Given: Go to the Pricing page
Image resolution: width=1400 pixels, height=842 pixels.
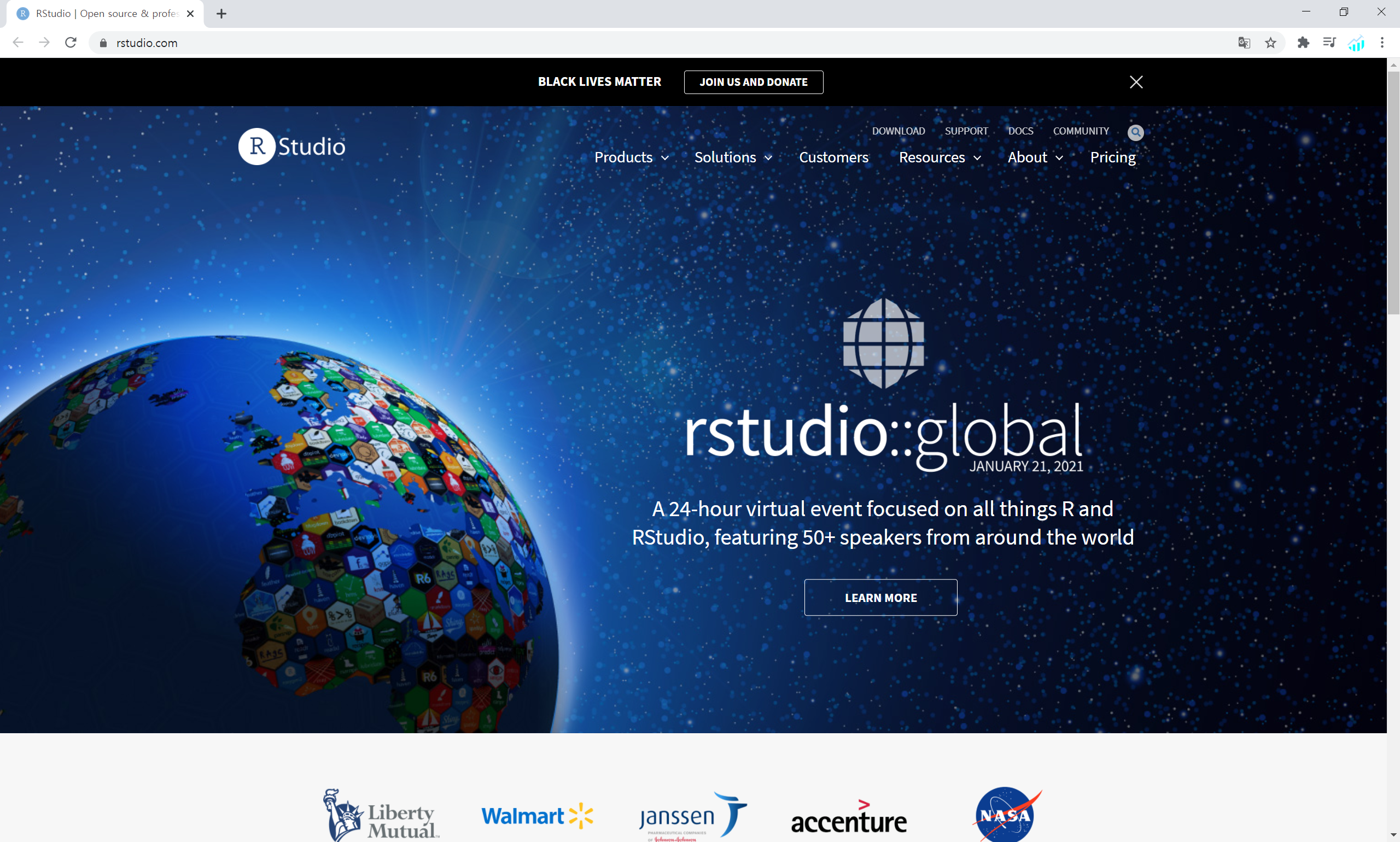Looking at the screenshot, I should (x=1112, y=157).
